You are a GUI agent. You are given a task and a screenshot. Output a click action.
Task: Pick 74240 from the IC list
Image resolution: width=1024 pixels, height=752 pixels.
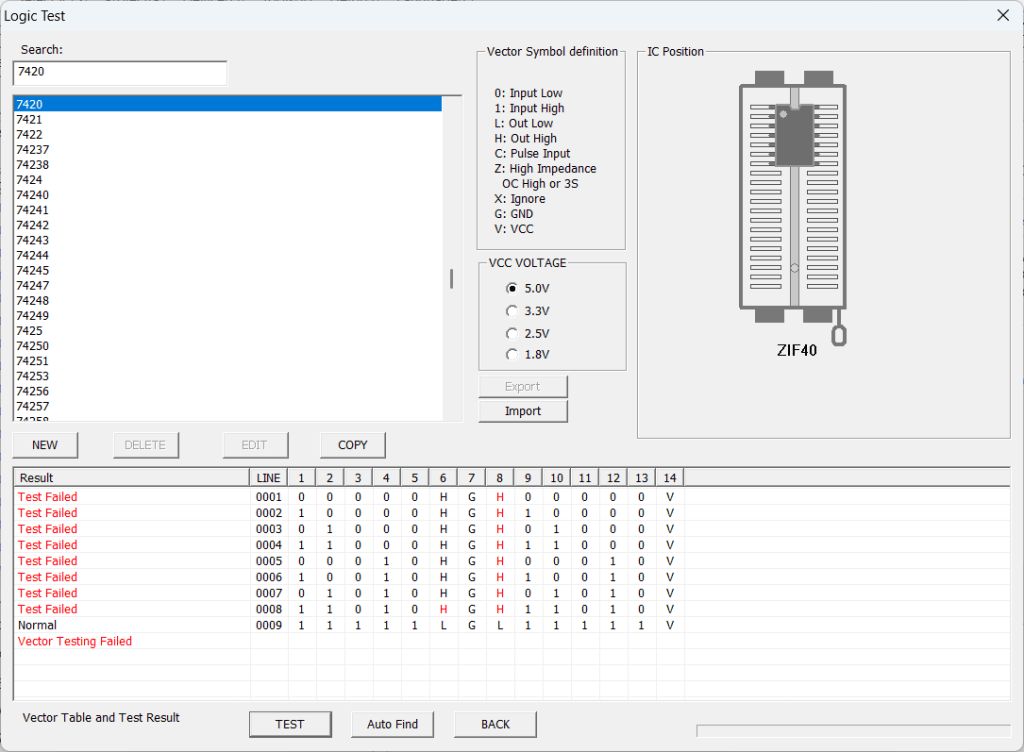(32, 195)
